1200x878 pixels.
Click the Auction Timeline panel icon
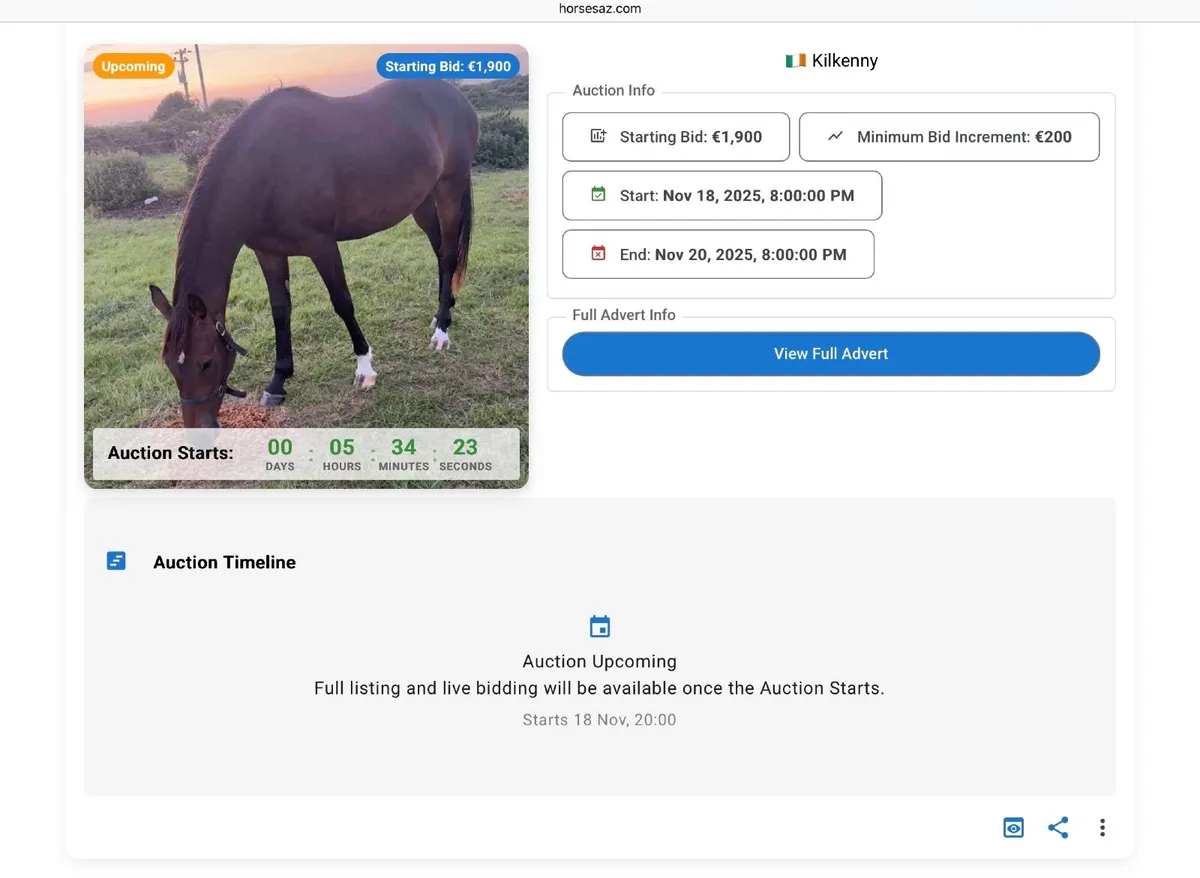click(x=116, y=560)
